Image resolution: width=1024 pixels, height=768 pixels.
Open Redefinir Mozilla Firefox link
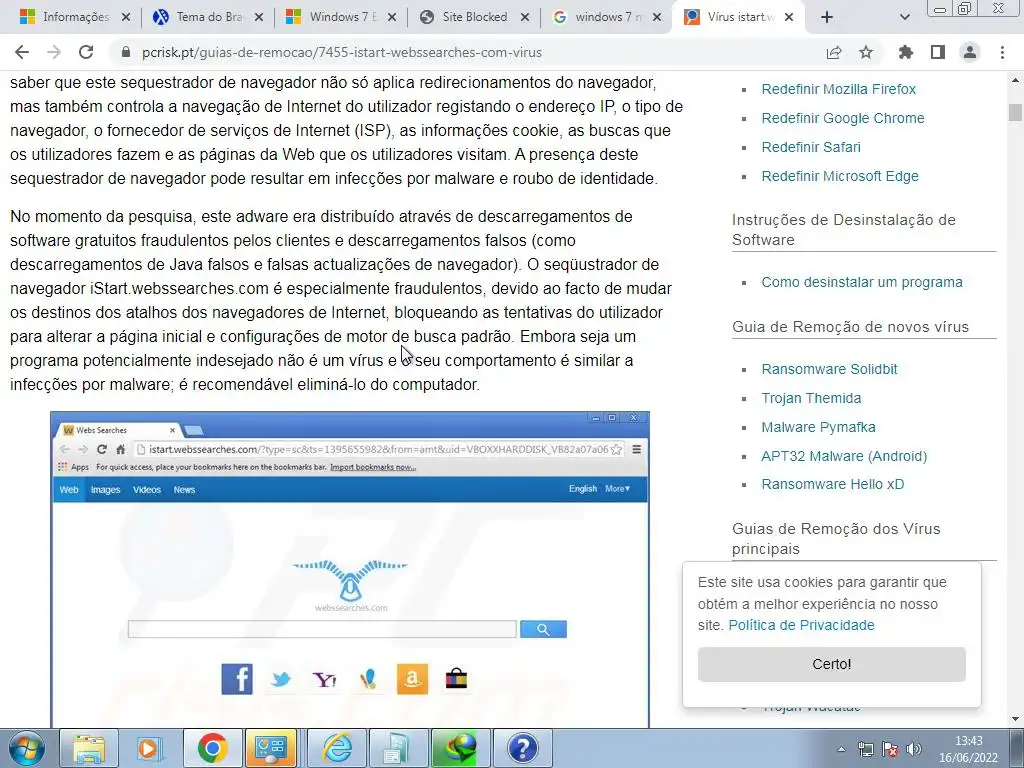[x=839, y=89]
